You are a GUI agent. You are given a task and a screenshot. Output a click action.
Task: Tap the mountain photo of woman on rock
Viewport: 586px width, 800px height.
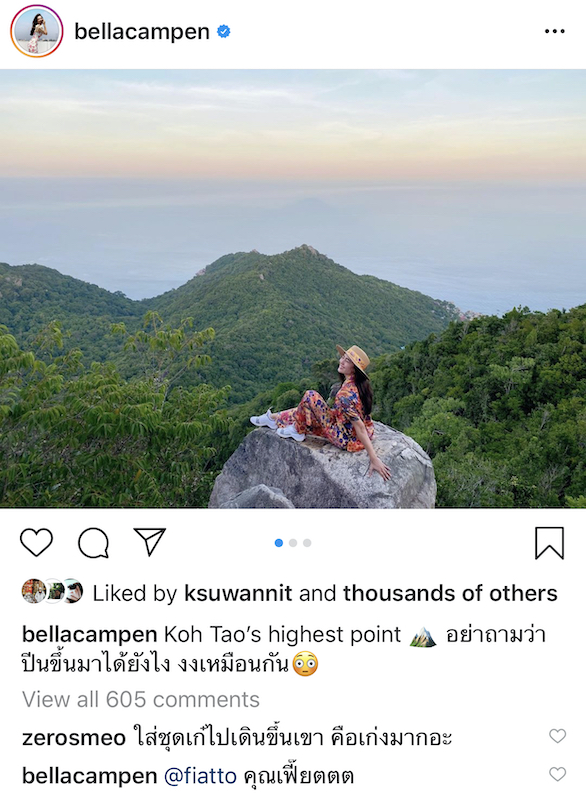[293, 289]
